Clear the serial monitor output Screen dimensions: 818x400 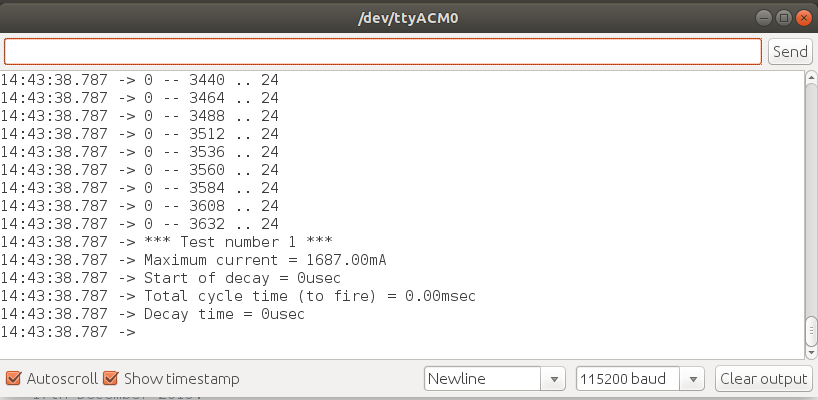[x=765, y=379]
